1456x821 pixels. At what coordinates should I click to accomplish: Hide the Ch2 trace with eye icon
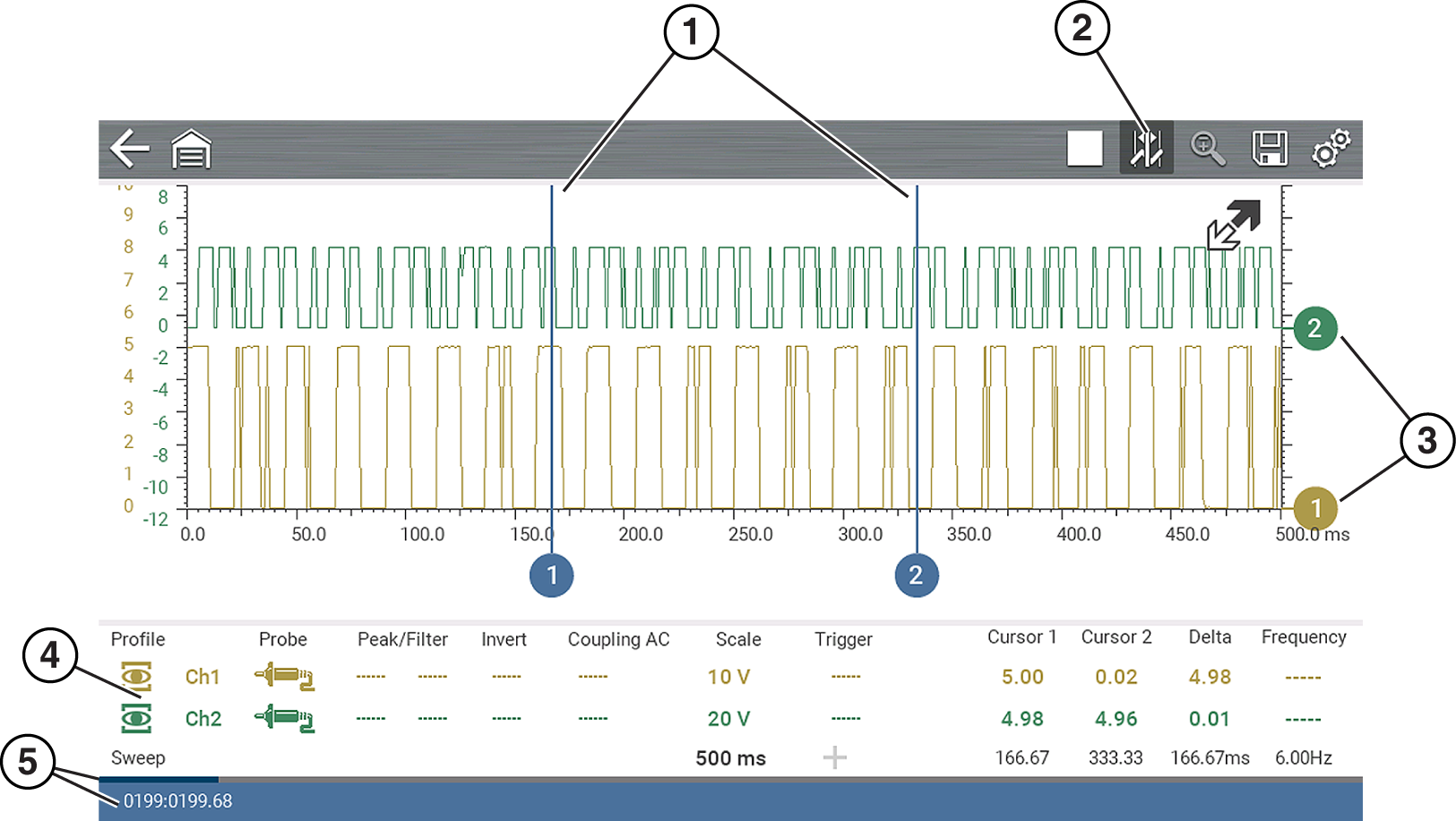[x=136, y=718]
